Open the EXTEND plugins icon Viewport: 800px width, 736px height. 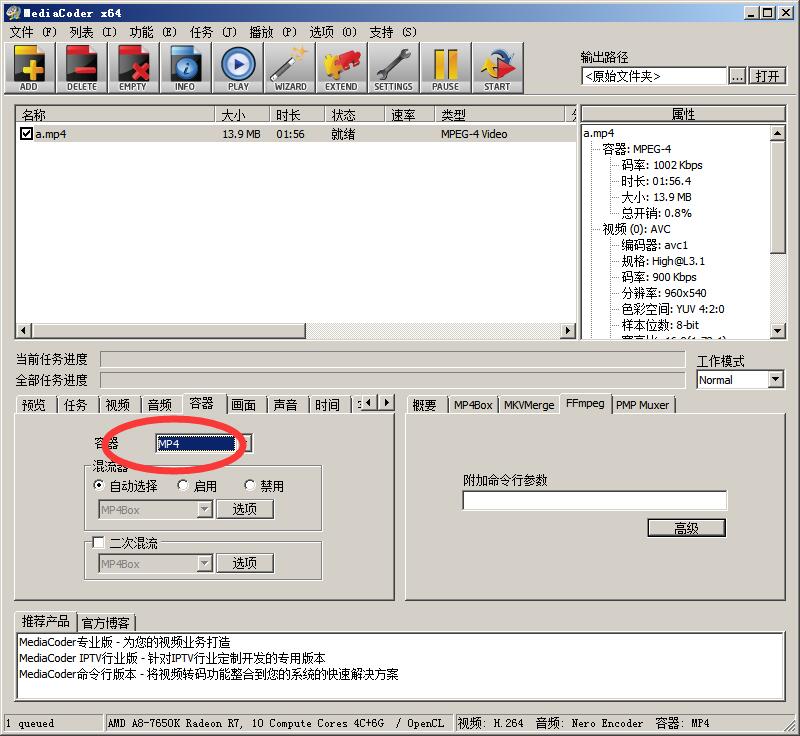click(341, 68)
